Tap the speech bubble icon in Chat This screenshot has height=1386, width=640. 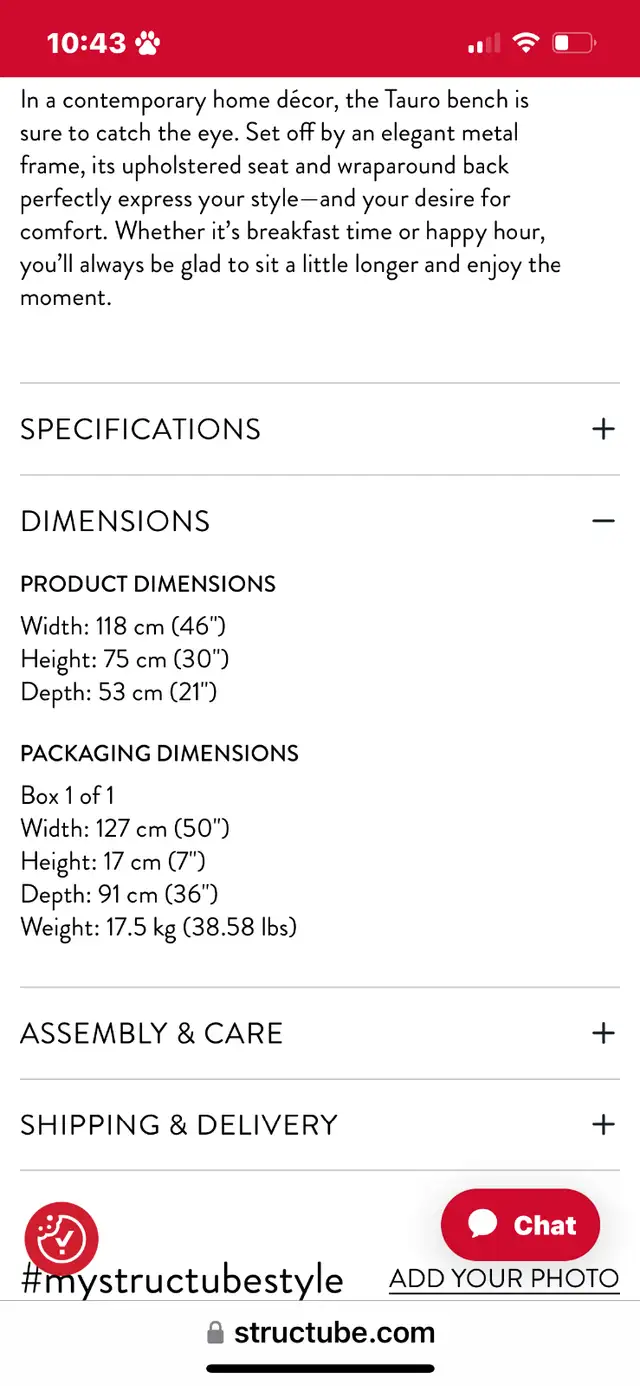tap(483, 1224)
